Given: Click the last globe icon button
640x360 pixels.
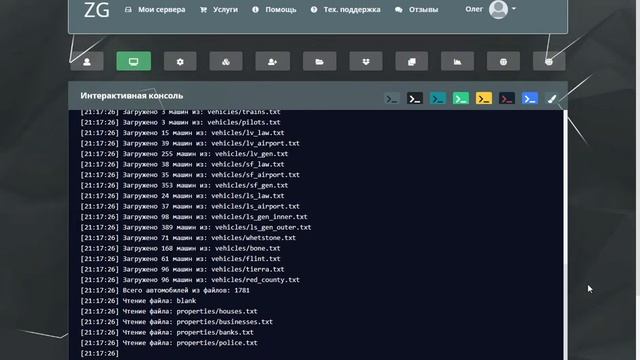Looking at the screenshot, I should (549, 62).
